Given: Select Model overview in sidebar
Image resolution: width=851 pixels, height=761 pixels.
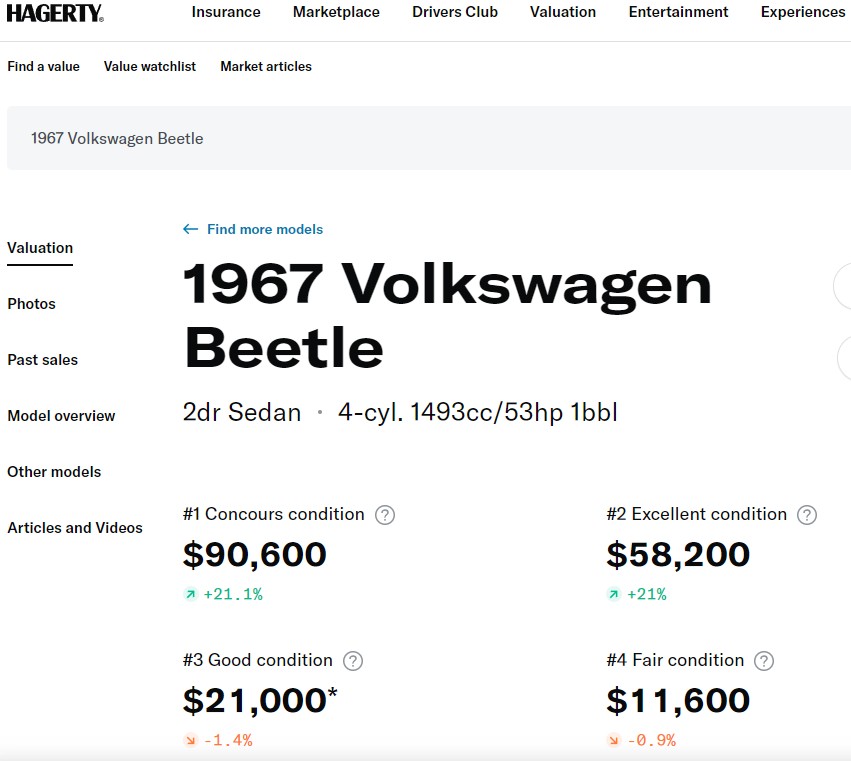Looking at the screenshot, I should 61,415.
